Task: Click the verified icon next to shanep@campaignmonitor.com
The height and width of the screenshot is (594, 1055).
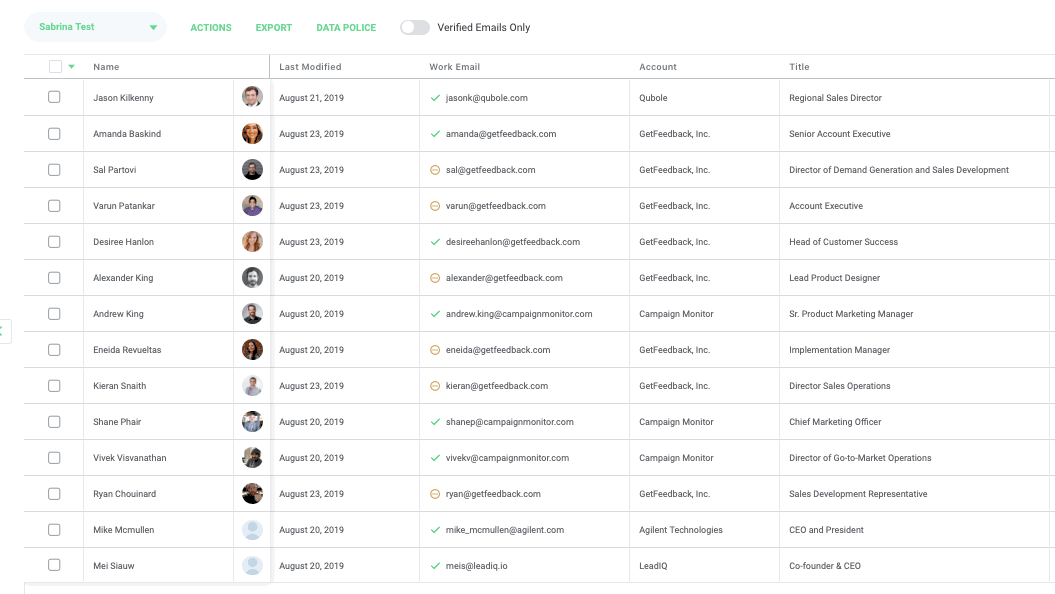Action: [x=435, y=422]
